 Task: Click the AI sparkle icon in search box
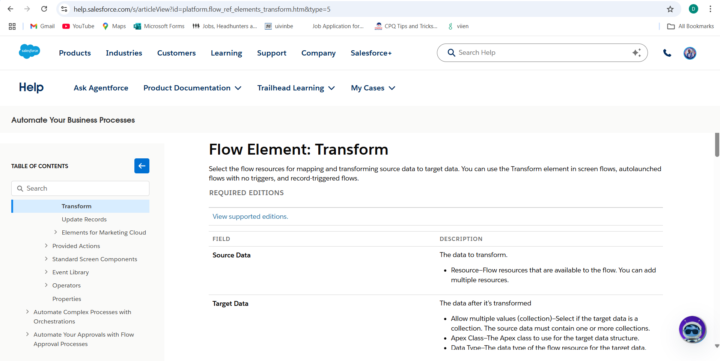point(636,53)
